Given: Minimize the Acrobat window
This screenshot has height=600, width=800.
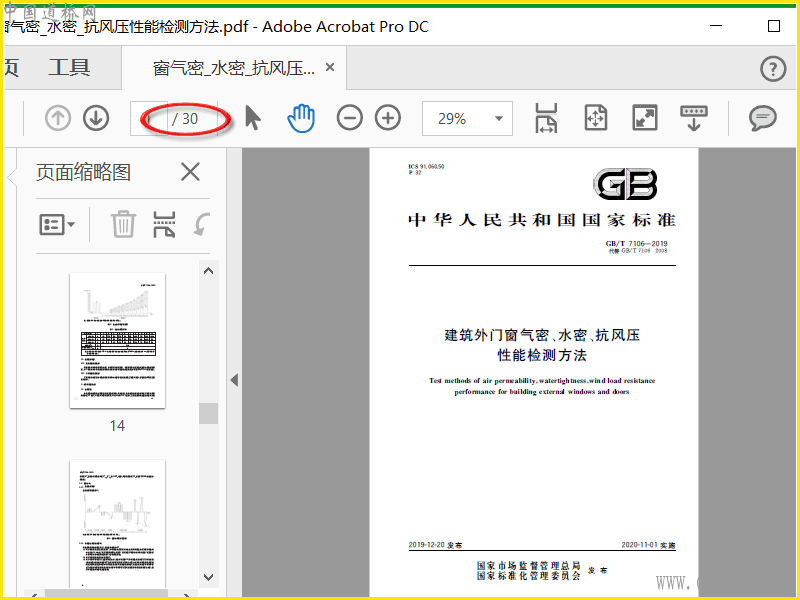Looking at the screenshot, I should [x=716, y=26].
